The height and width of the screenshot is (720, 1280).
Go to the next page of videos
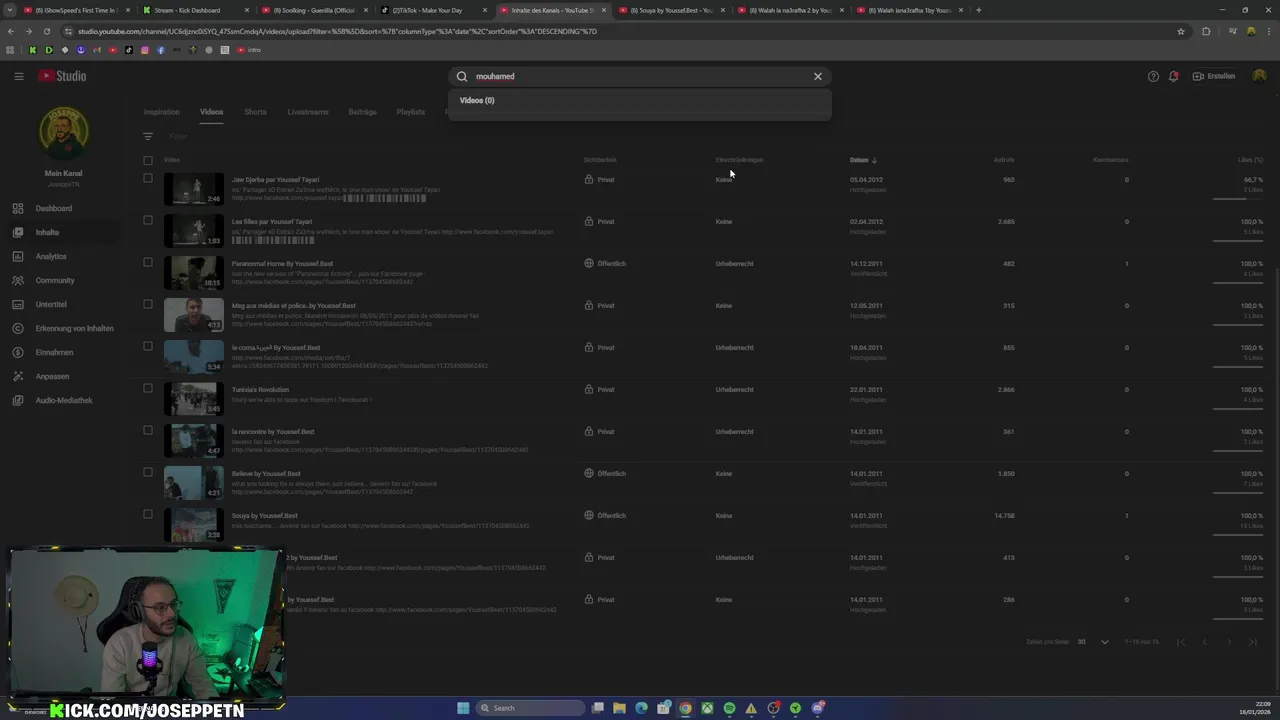(1229, 641)
